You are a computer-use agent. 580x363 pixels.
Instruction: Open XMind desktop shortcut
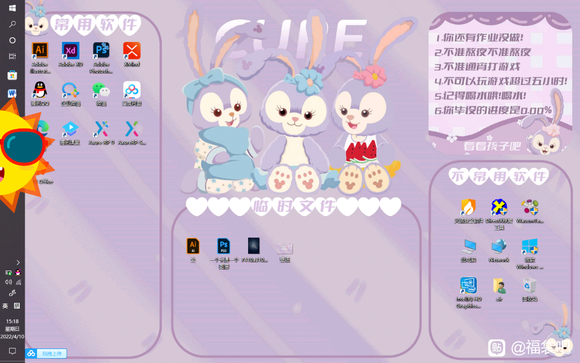pos(132,51)
